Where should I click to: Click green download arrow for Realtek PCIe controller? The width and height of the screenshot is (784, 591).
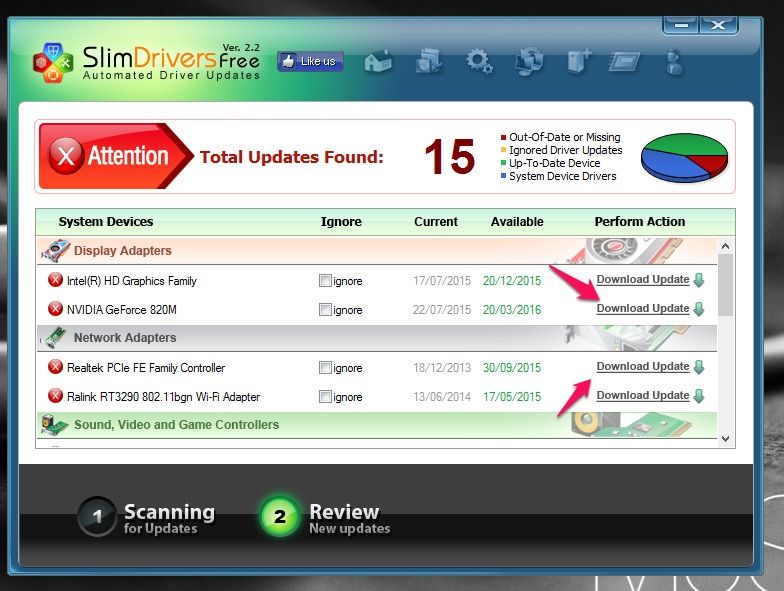pos(699,367)
